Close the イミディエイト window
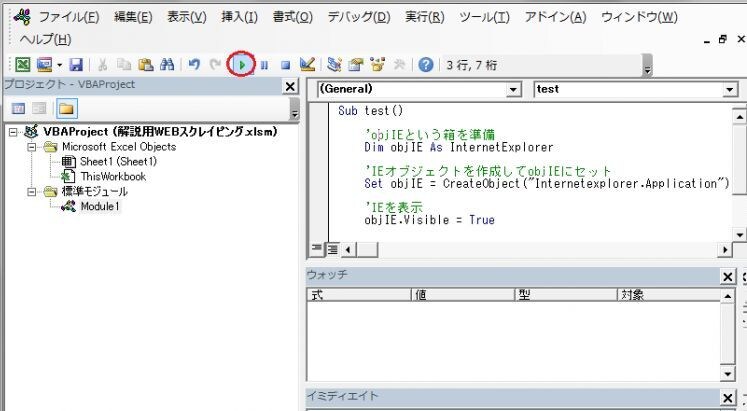747x411 pixels. point(727,398)
